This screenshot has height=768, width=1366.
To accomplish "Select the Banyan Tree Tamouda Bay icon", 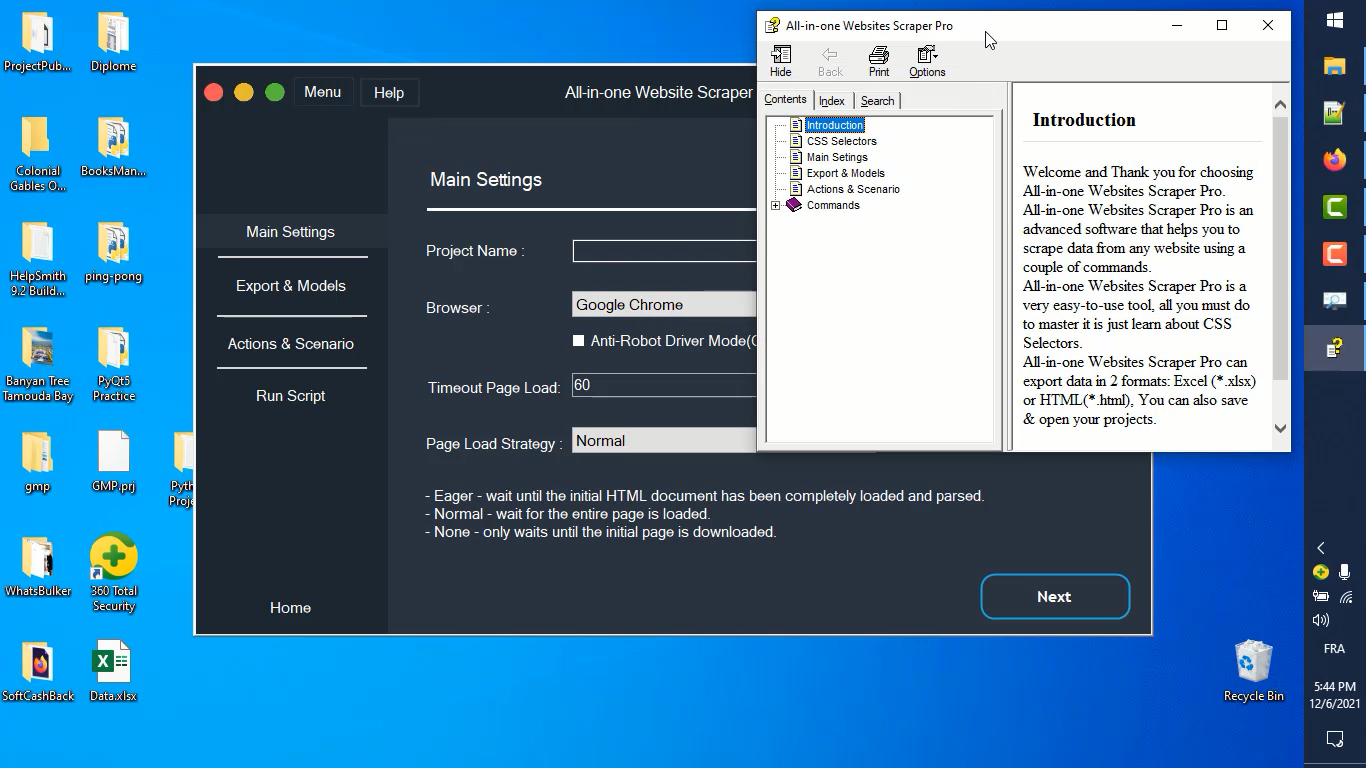I will pyautogui.click(x=38, y=364).
